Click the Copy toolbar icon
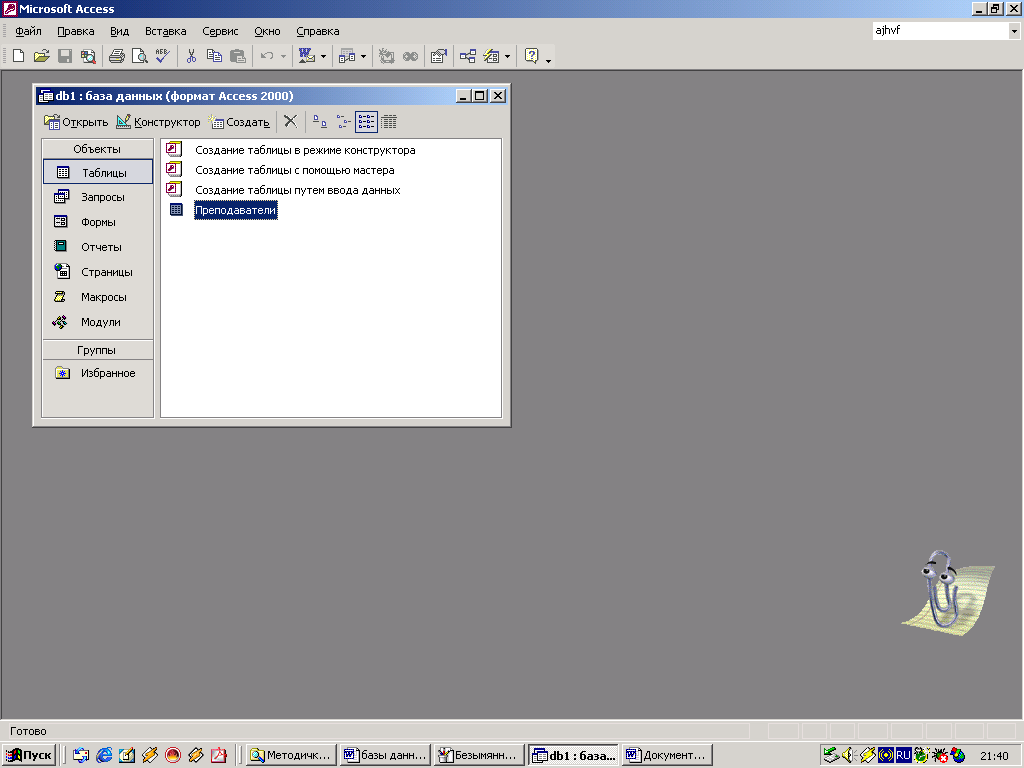1024x768 pixels. pyautogui.click(x=214, y=56)
